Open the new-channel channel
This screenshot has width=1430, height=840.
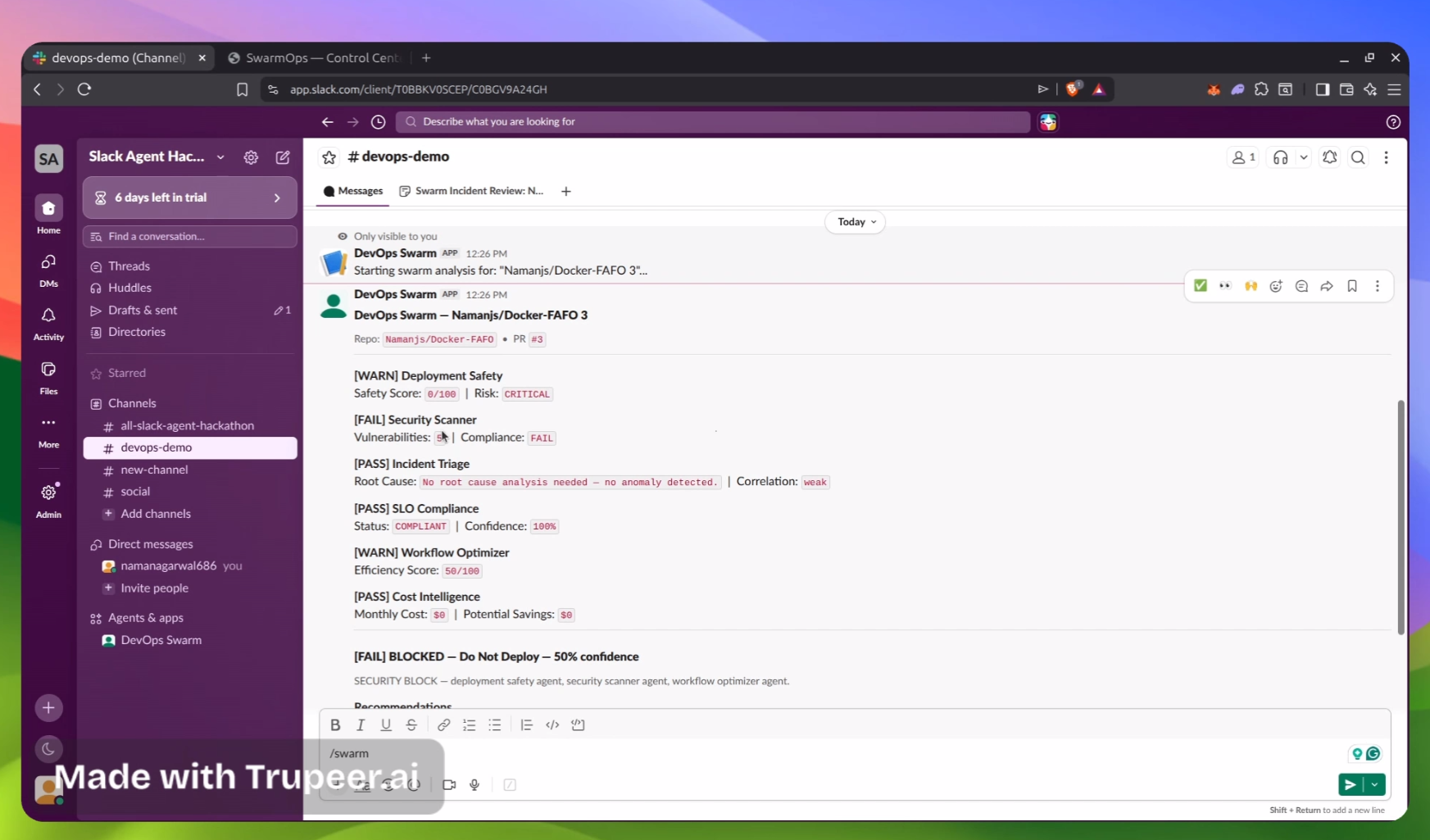tap(190, 470)
